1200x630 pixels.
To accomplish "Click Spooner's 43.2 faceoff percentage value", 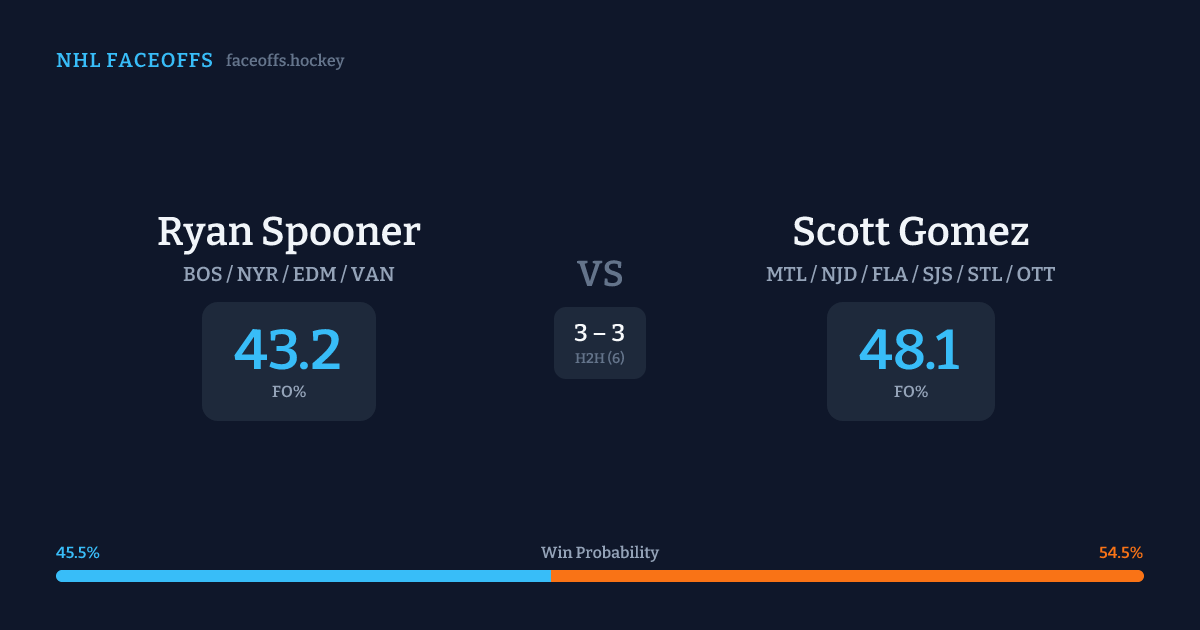I will click(288, 350).
